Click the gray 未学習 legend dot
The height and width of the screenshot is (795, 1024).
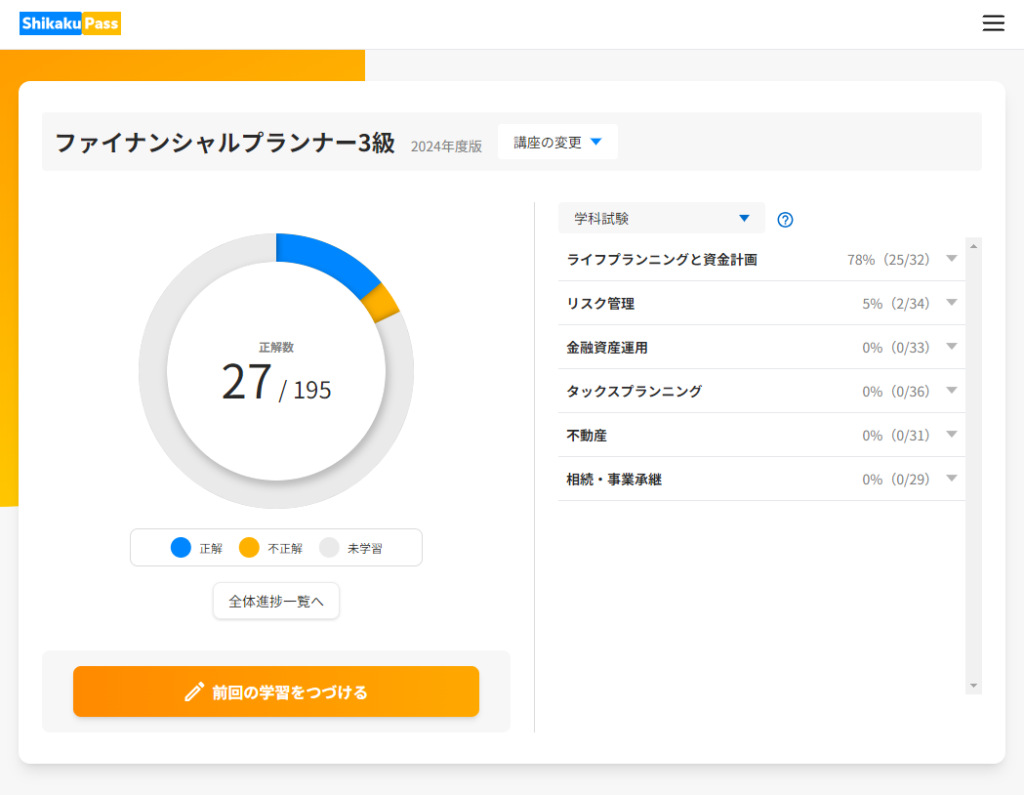click(x=329, y=548)
